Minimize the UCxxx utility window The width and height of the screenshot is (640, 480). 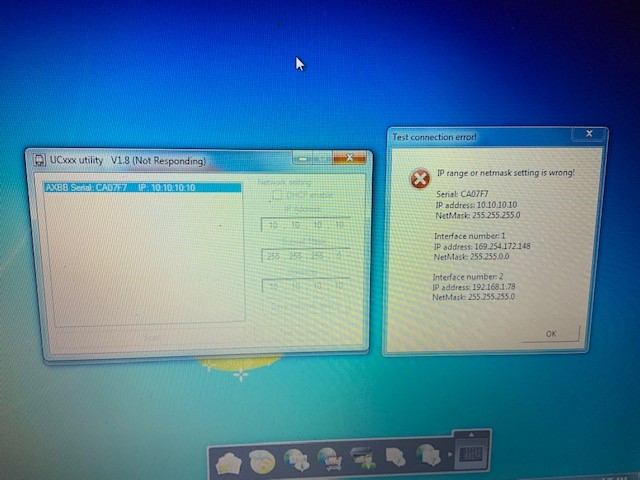pyautogui.click(x=304, y=158)
